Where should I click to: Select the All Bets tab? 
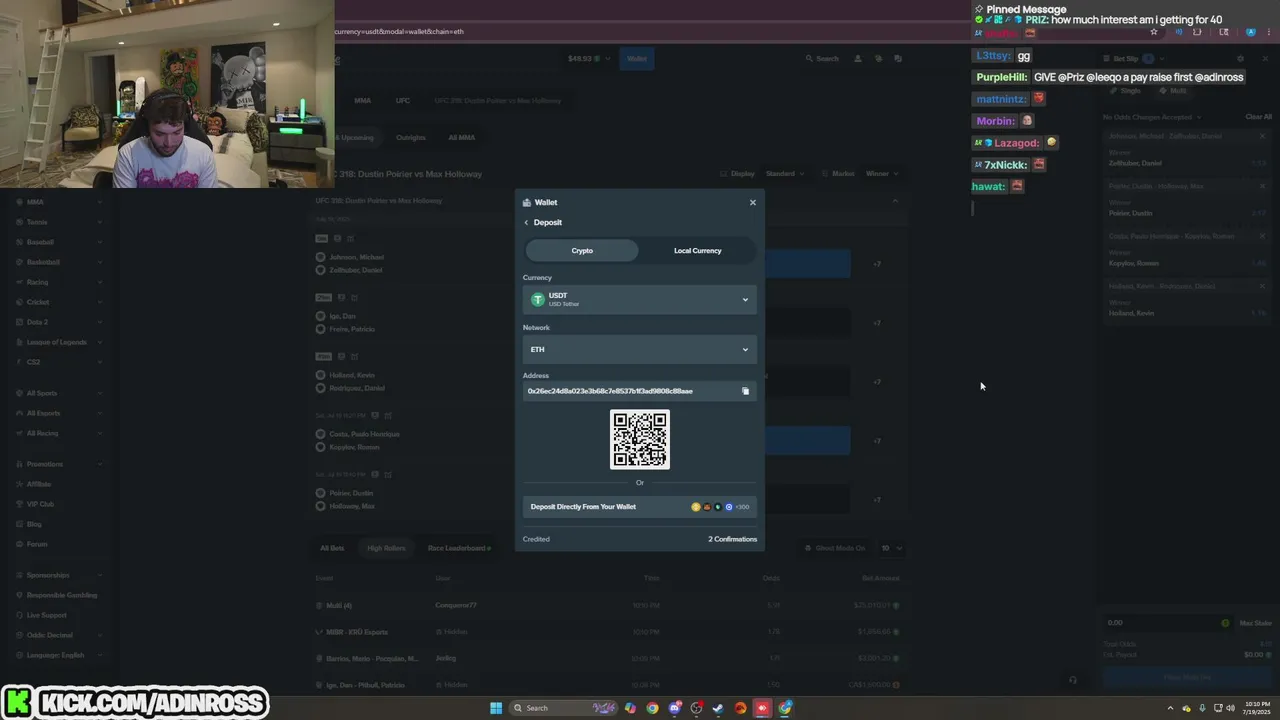coord(332,548)
